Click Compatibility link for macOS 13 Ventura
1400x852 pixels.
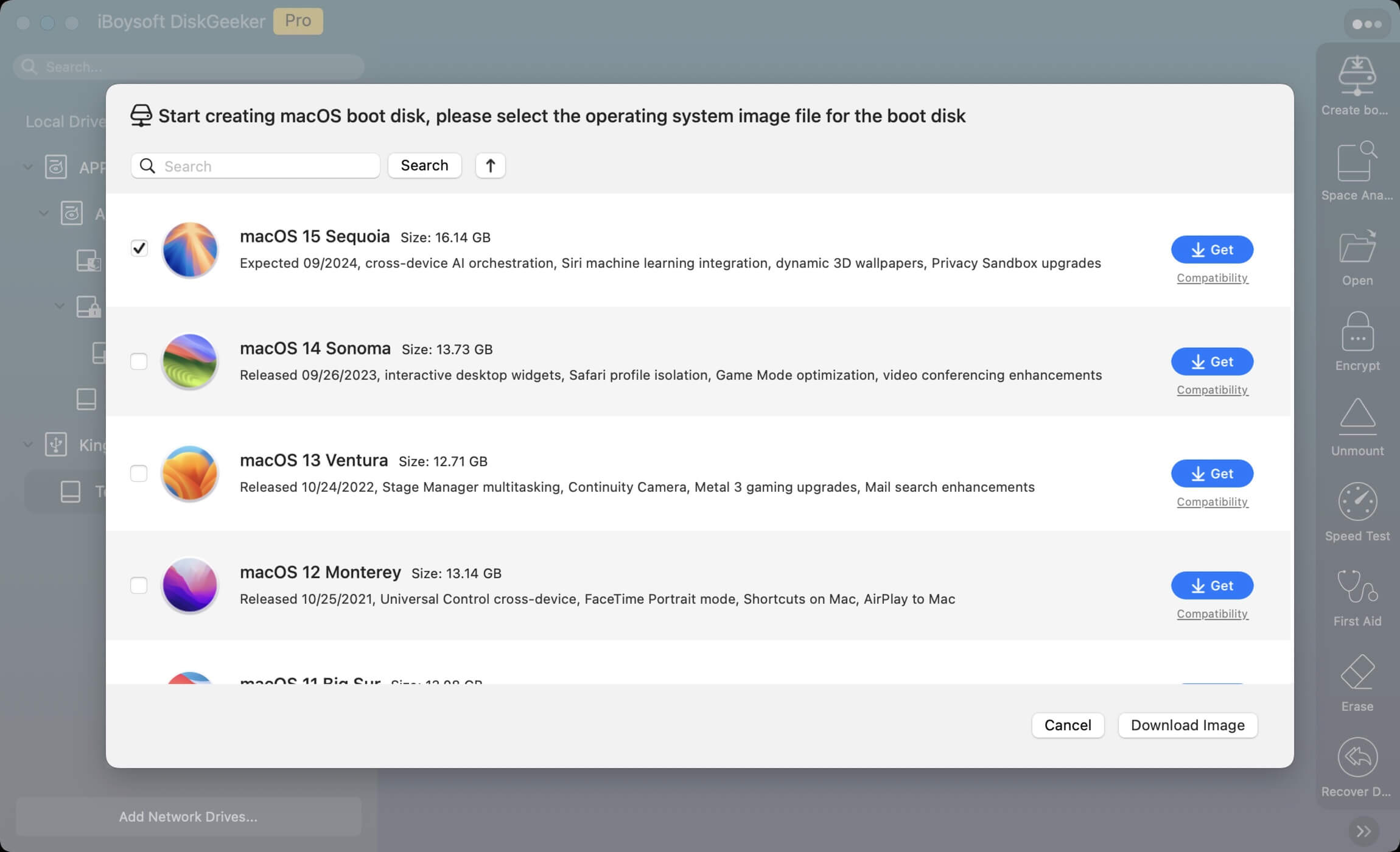pyautogui.click(x=1212, y=502)
